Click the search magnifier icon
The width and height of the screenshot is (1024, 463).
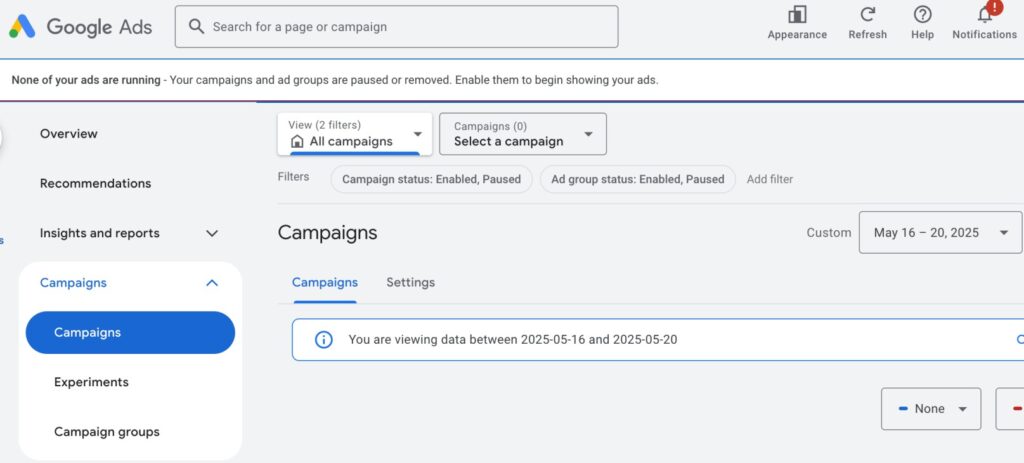(196, 26)
